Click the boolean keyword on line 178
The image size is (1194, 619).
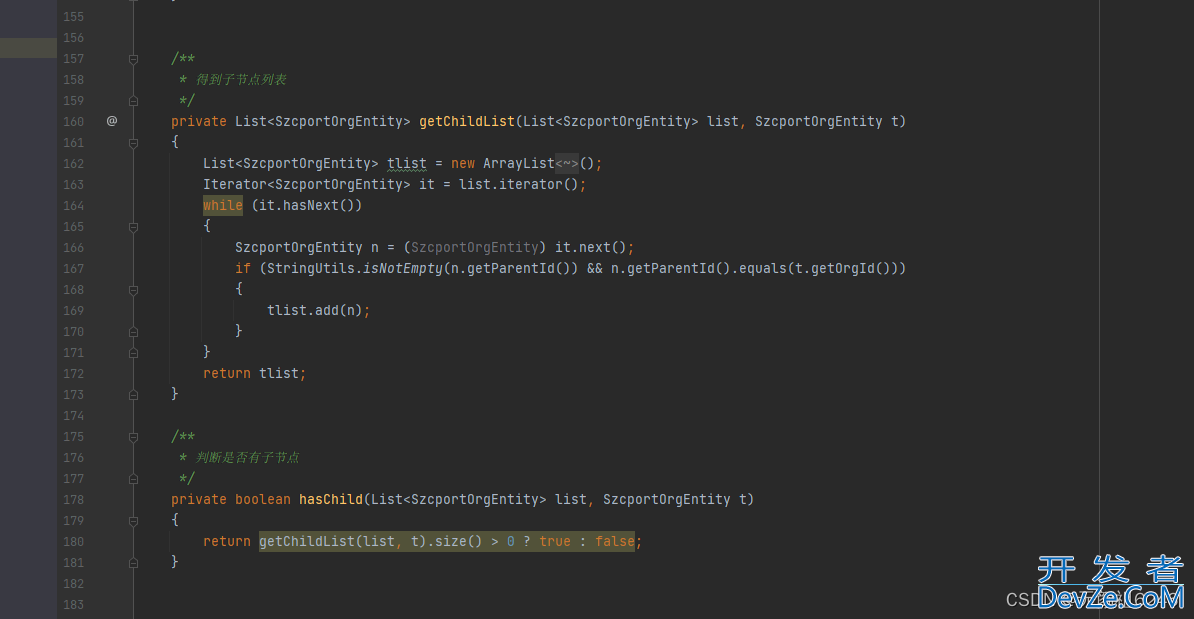pos(263,499)
